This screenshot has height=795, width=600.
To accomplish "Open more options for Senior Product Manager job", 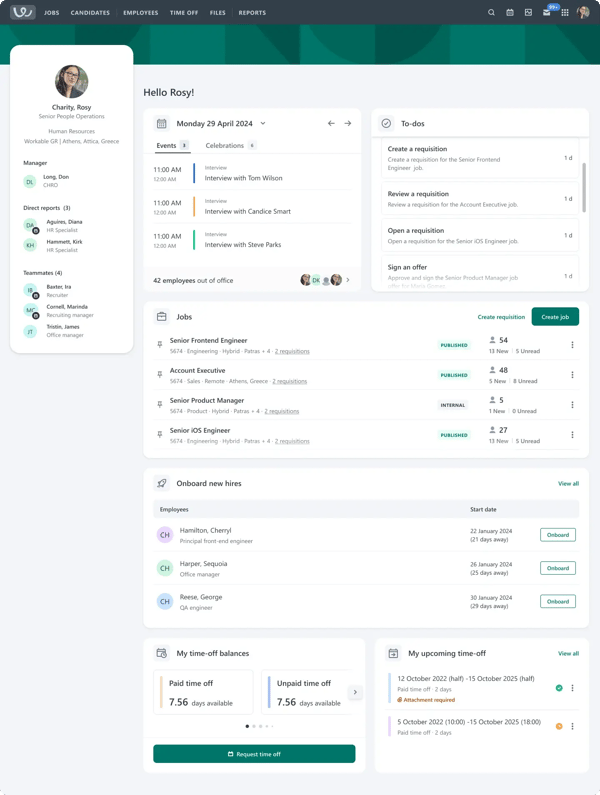I will (572, 405).
